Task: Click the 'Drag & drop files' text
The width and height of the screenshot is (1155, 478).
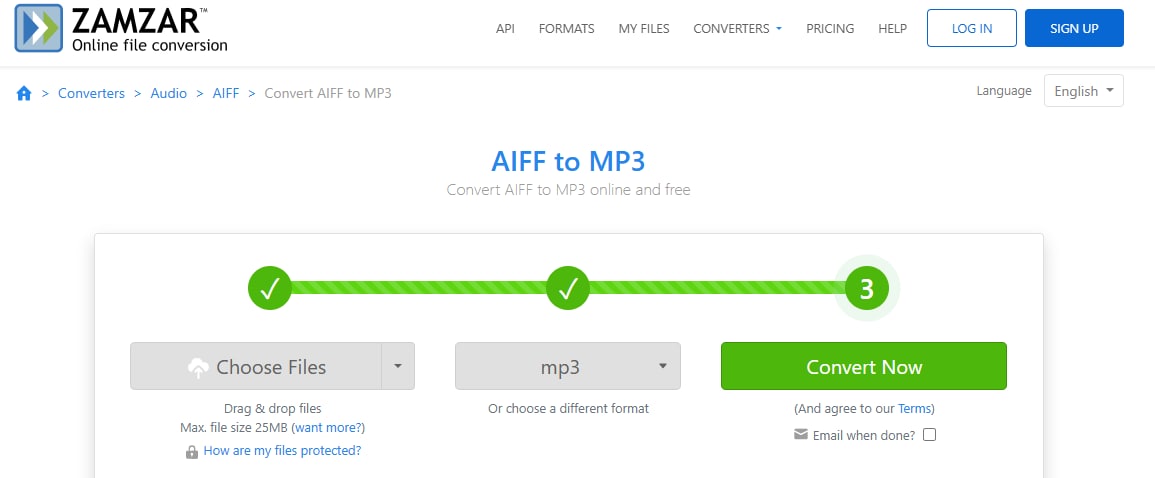Action: pyautogui.click(x=273, y=408)
